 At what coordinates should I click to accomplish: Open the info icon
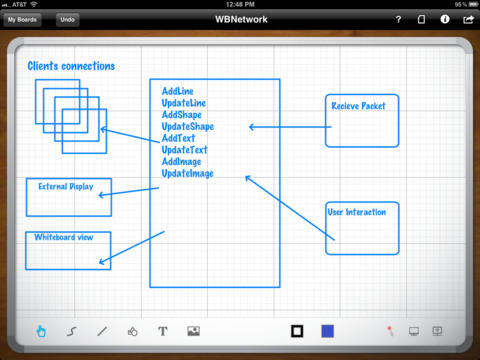[445, 19]
